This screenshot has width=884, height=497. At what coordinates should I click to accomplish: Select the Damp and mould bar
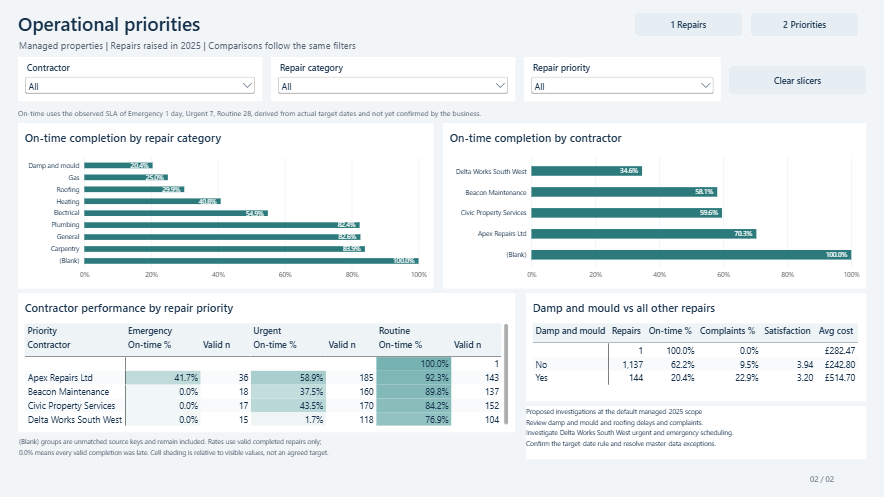coord(118,166)
